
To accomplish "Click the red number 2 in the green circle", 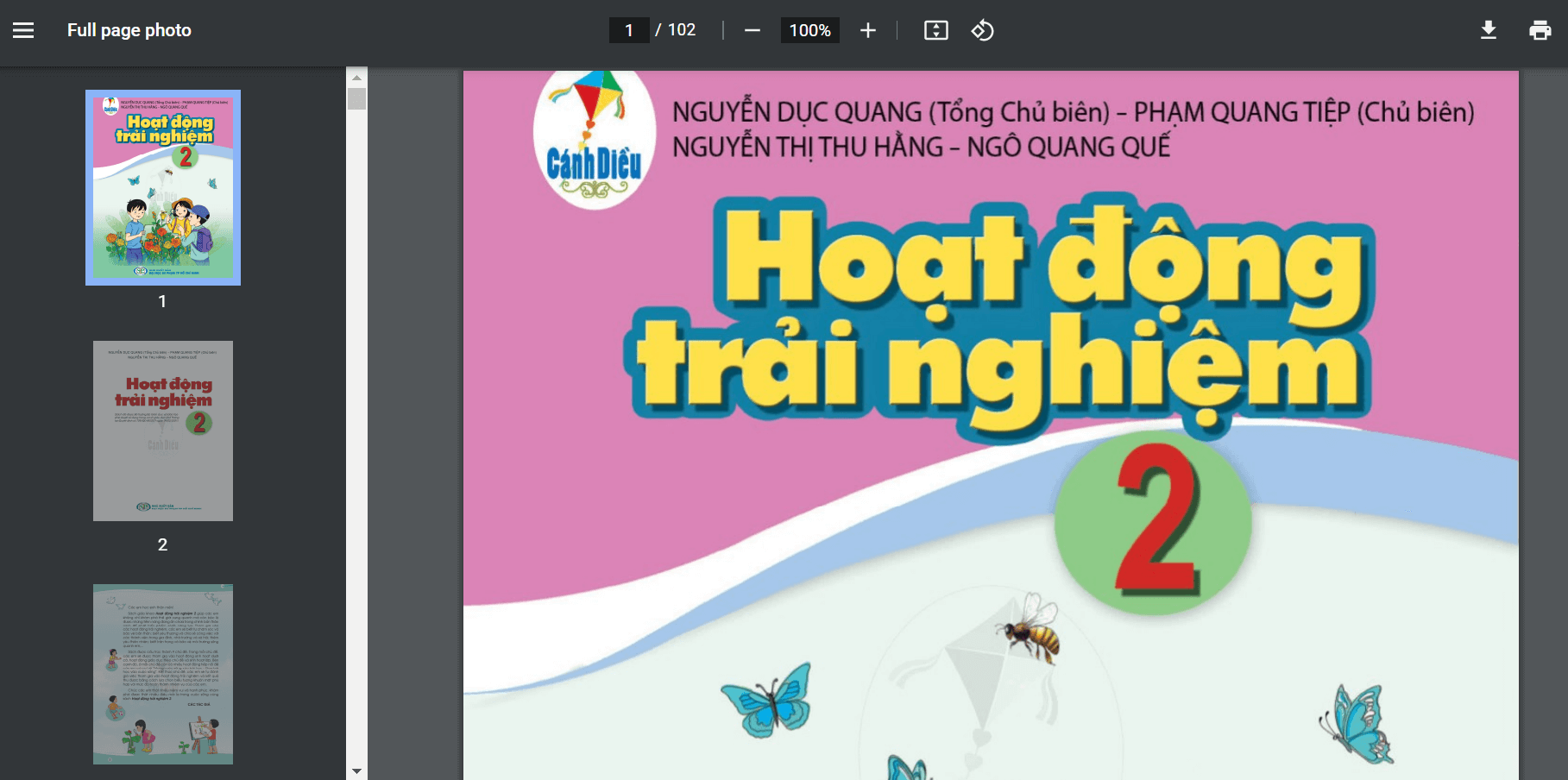I will 1156,519.
